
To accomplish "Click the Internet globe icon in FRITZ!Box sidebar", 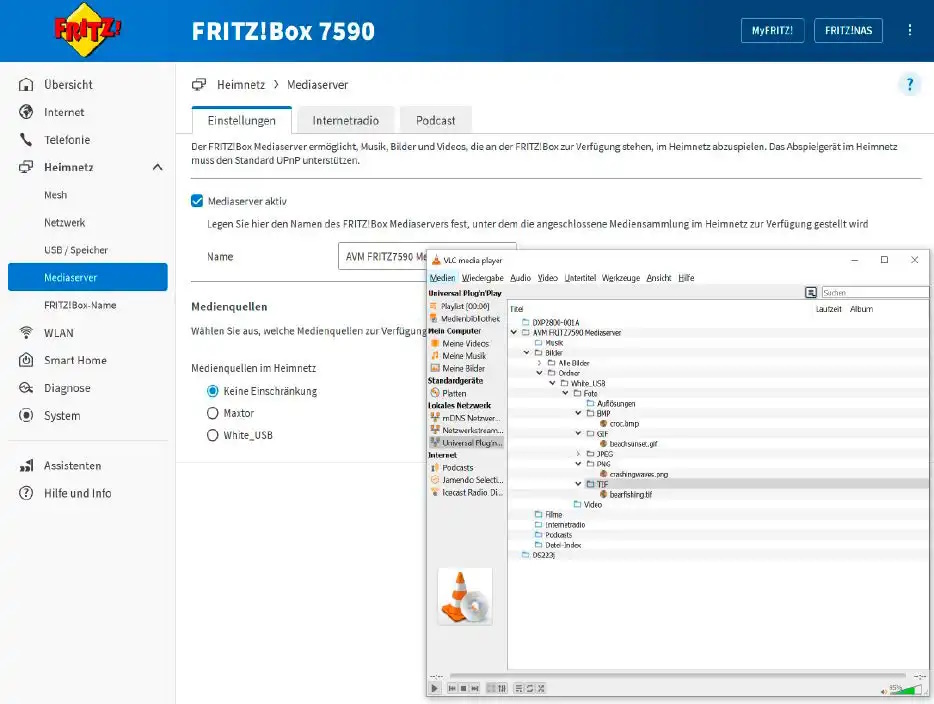I will click(26, 112).
